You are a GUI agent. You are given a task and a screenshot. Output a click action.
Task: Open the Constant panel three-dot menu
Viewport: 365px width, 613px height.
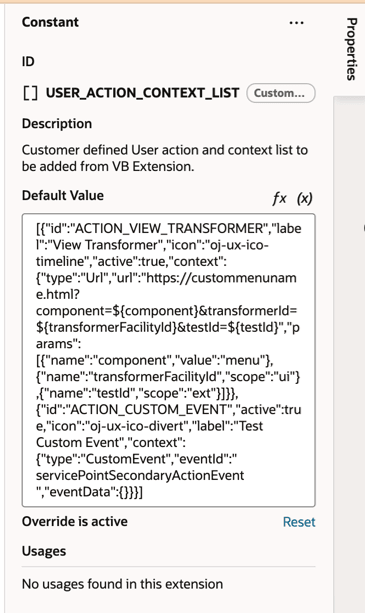pos(296,23)
